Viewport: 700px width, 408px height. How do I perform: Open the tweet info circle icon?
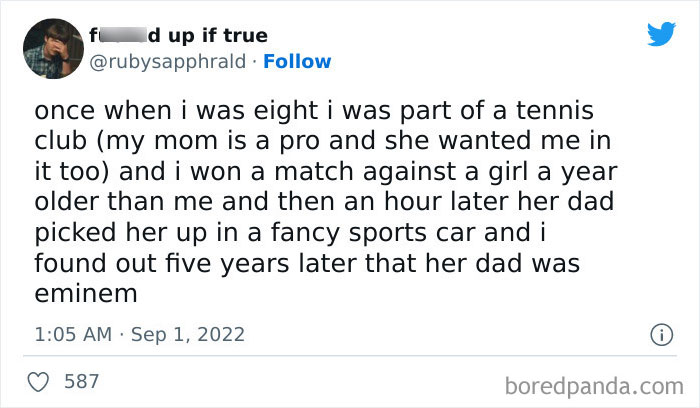[660, 333]
